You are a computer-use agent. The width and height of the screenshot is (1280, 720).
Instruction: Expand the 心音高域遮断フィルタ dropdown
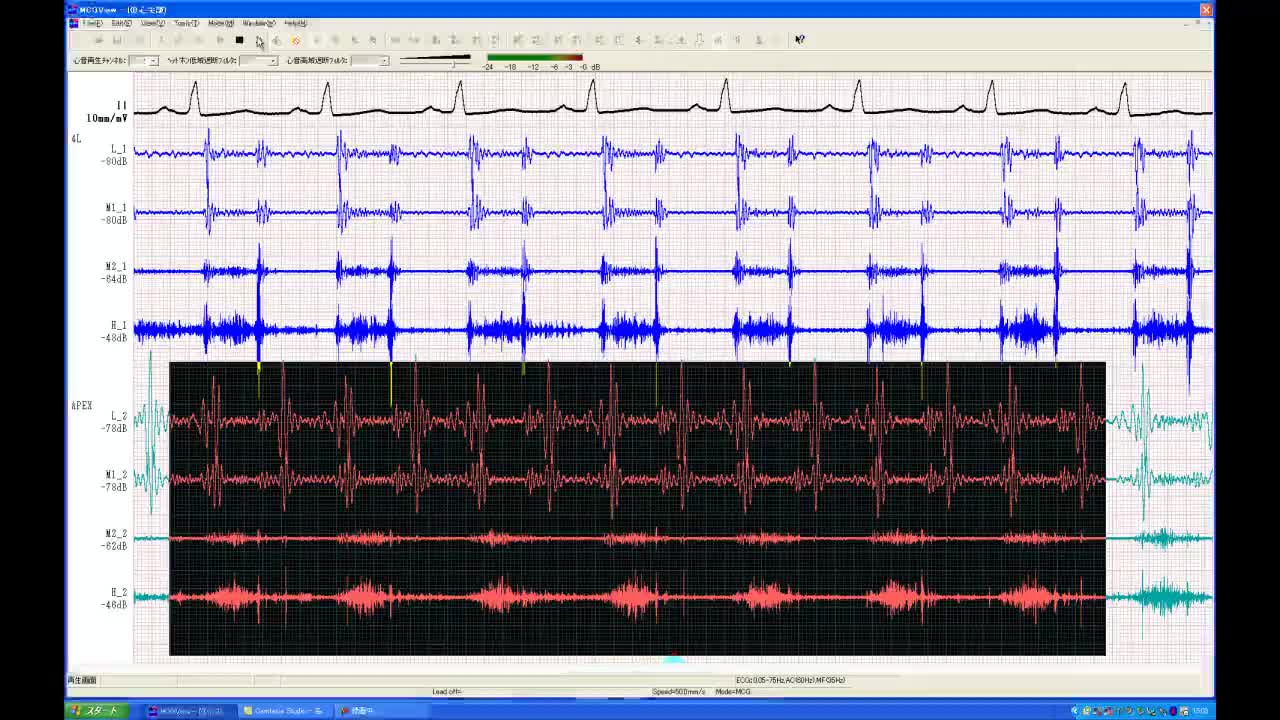[383, 61]
